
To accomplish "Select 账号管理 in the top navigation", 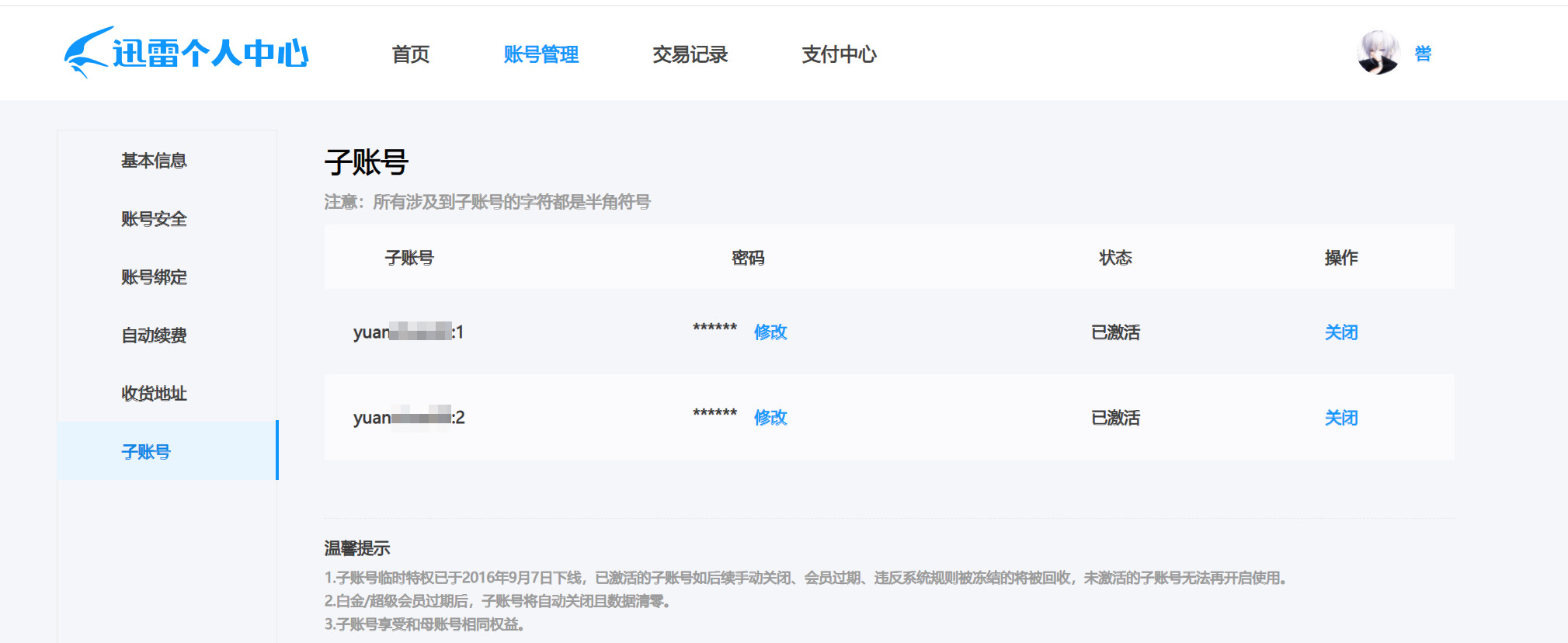I will tap(541, 54).
